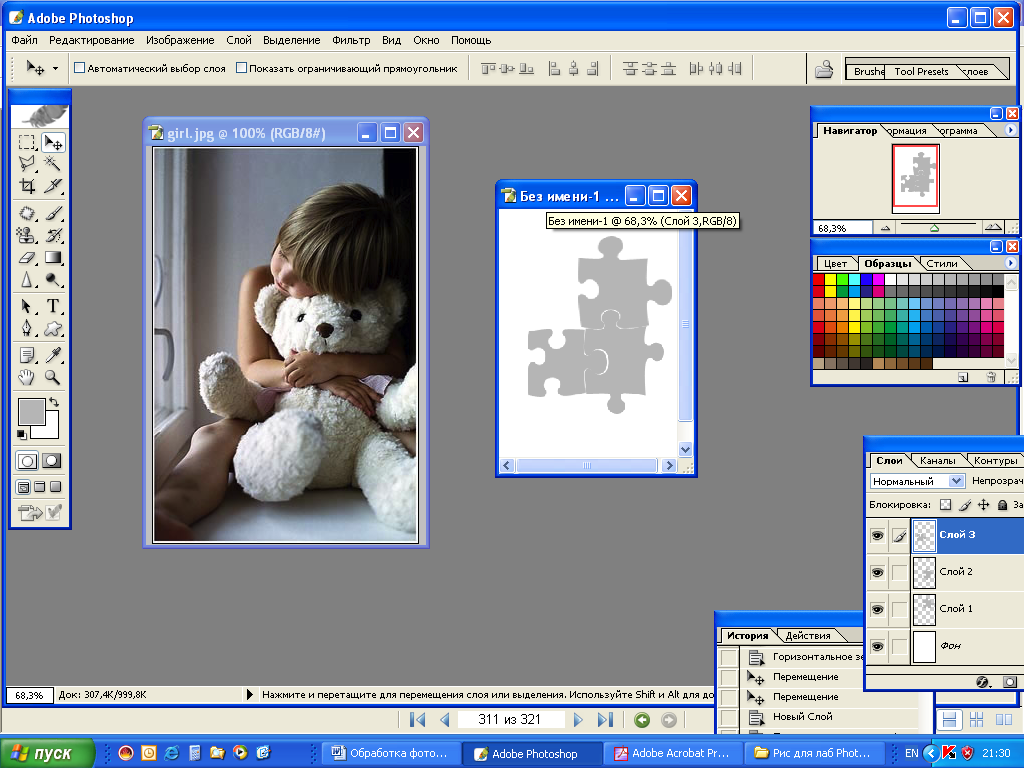Viewport: 1024px width, 768px height.
Task: Toggle lock transparent pixels in Блокировка
Action: click(945, 504)
